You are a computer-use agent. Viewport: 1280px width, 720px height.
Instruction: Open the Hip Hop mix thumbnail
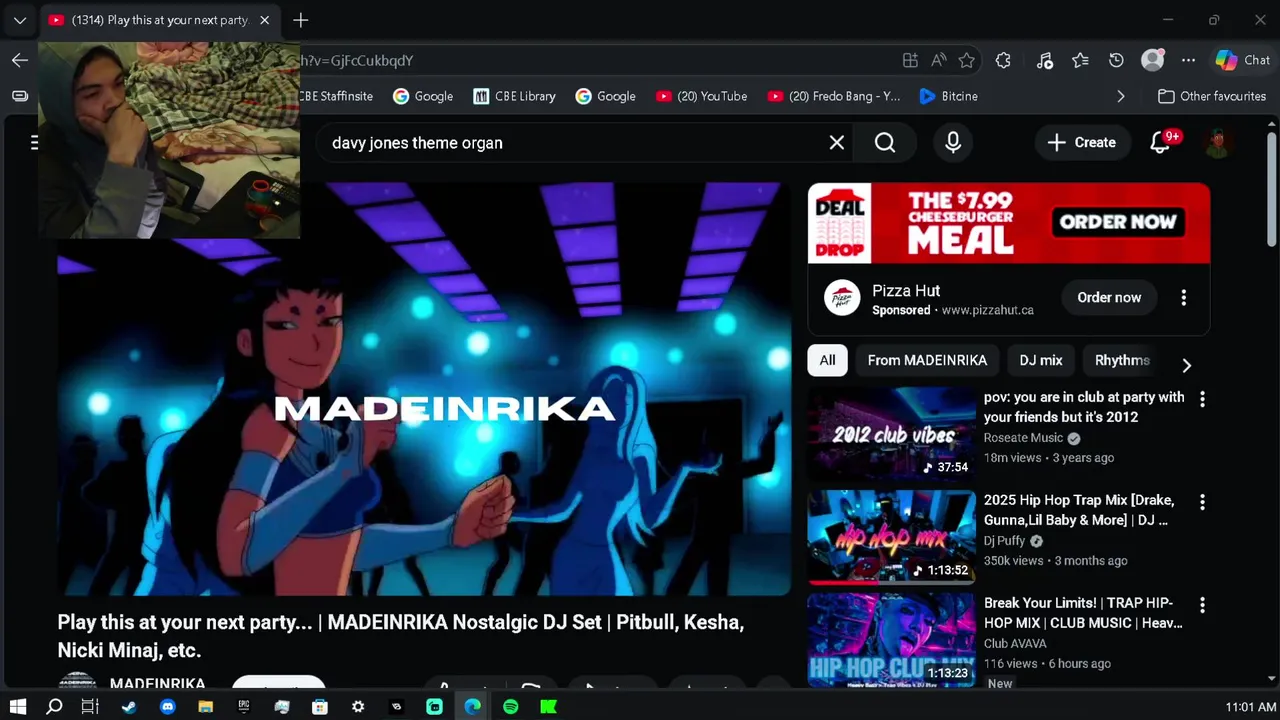pos(891,537)
